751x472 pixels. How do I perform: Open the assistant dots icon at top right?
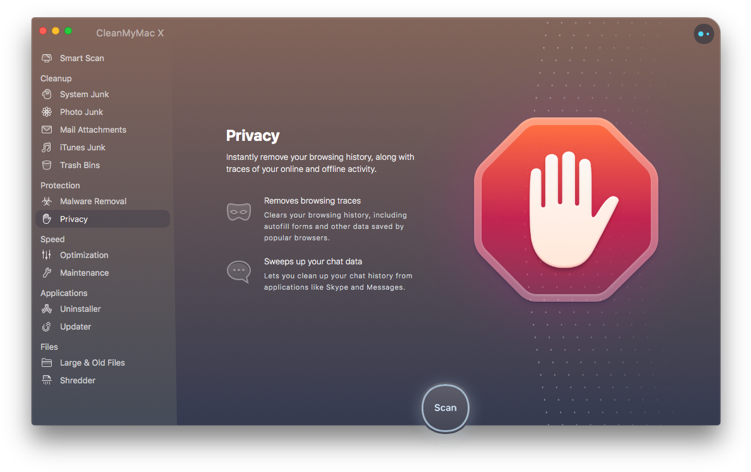(x=704, y=34)
